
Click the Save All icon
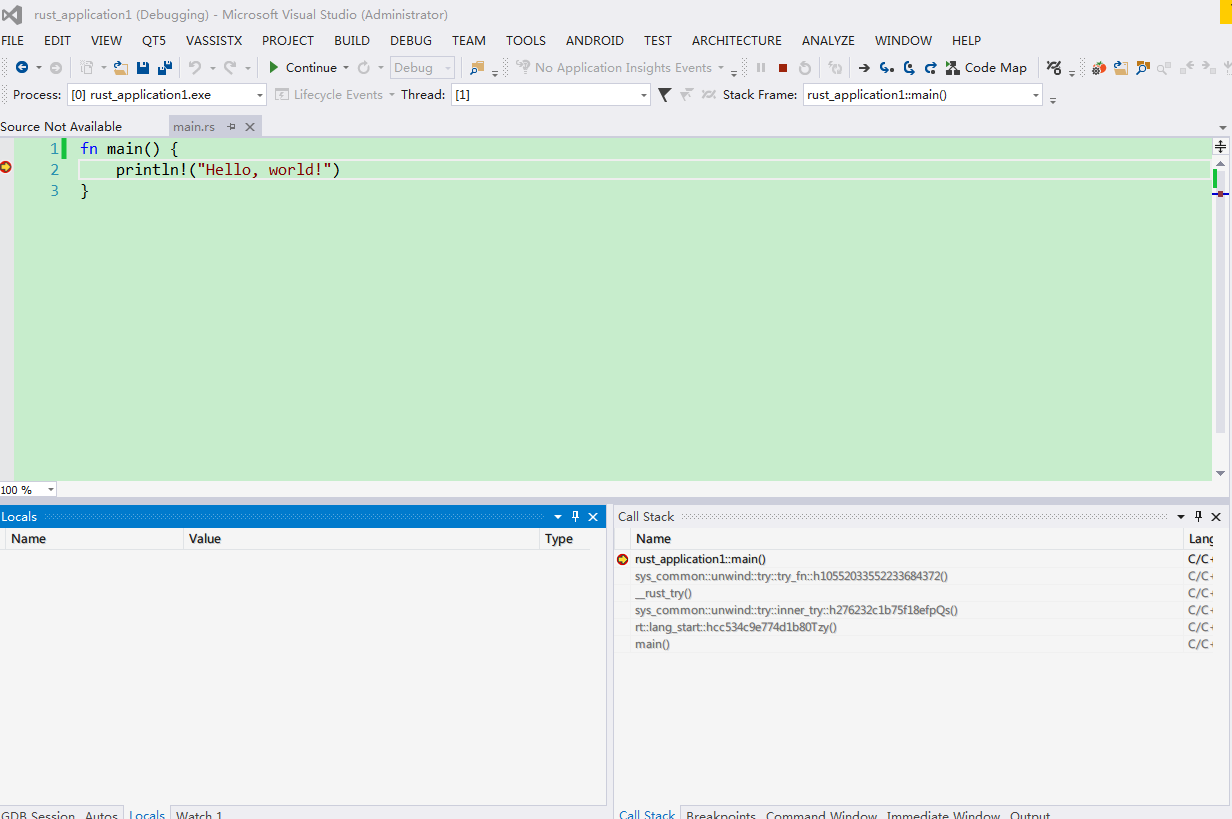[x=165, y=68]
